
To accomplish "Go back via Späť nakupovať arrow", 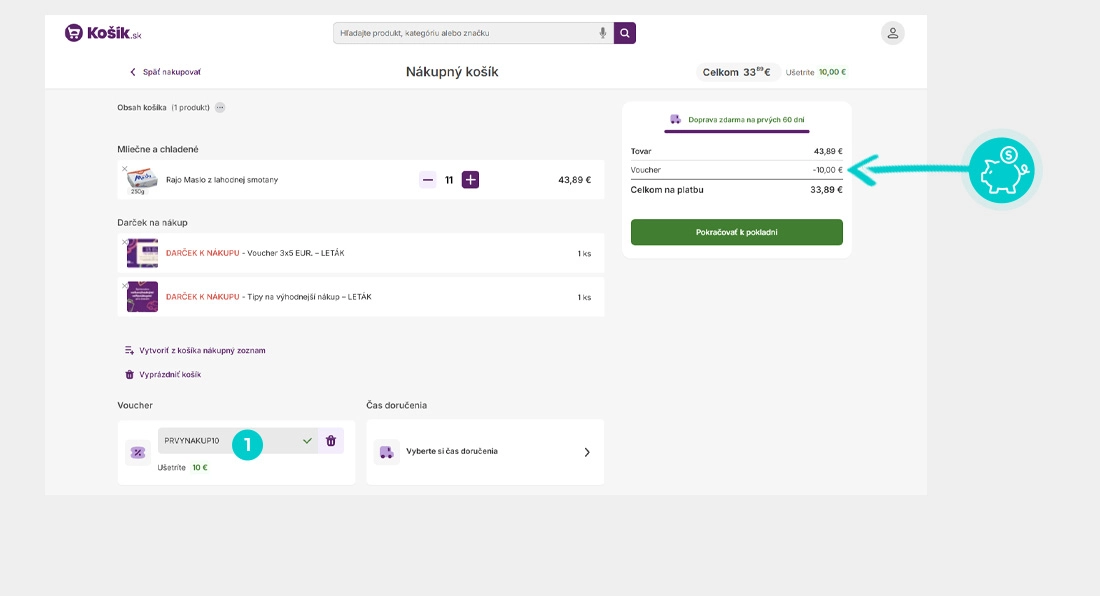I will [166, 72].
